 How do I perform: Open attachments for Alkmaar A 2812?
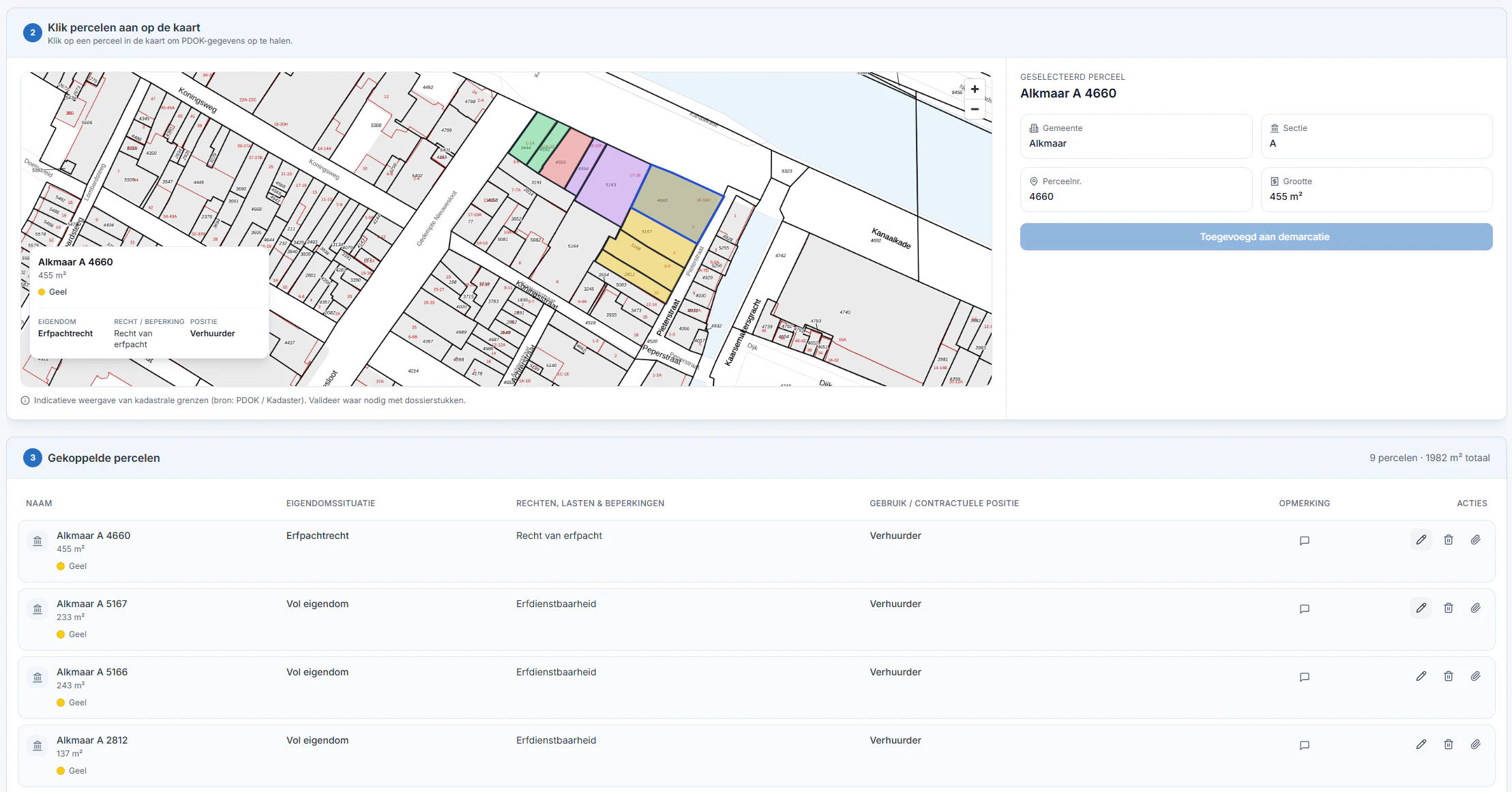(1475, 744)
